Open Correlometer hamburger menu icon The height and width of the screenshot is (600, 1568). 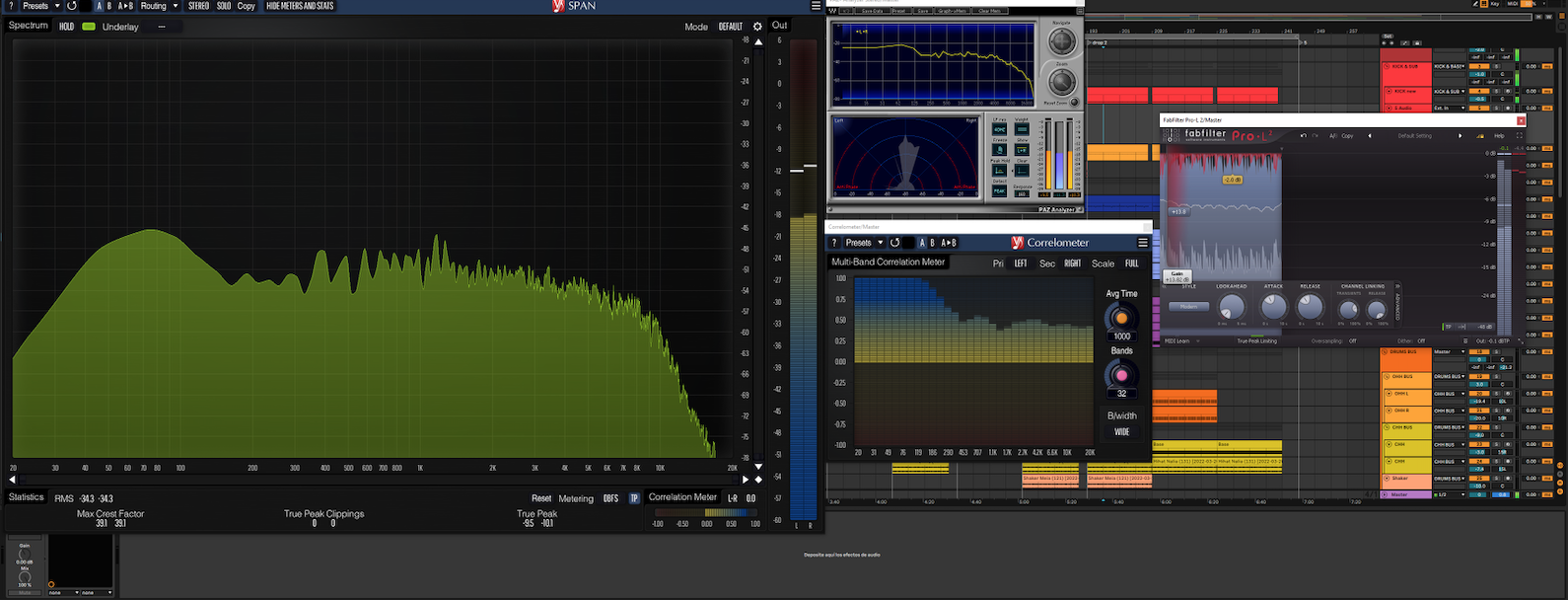[1143, 243]
